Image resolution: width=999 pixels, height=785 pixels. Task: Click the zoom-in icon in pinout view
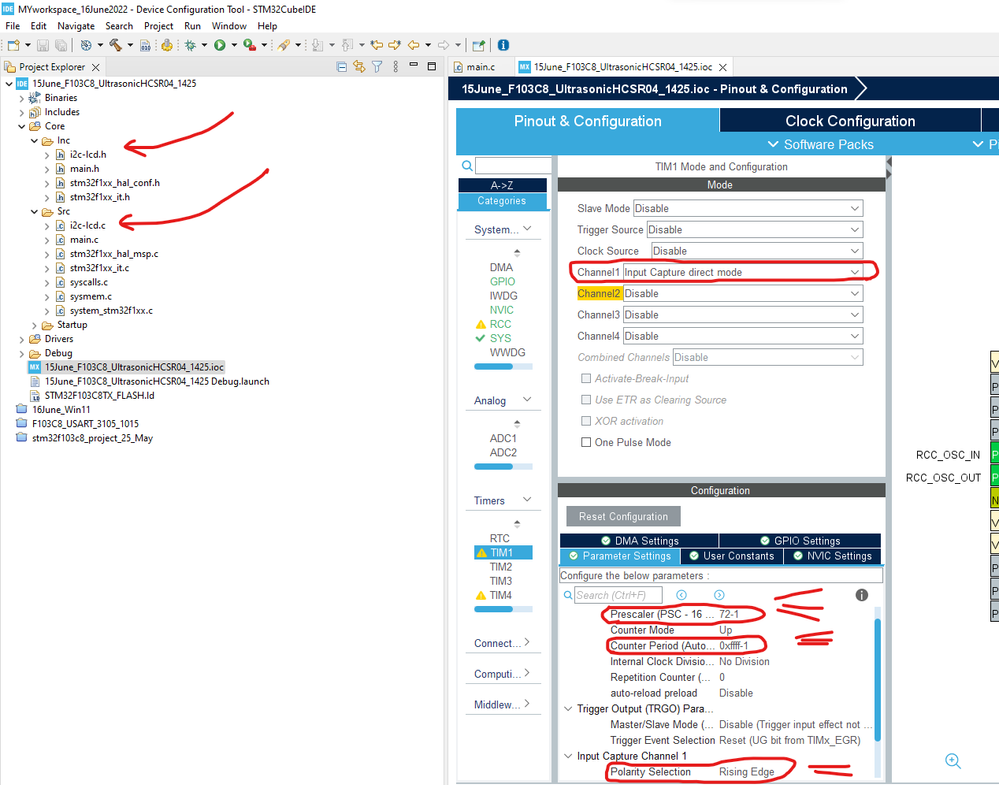952,761
